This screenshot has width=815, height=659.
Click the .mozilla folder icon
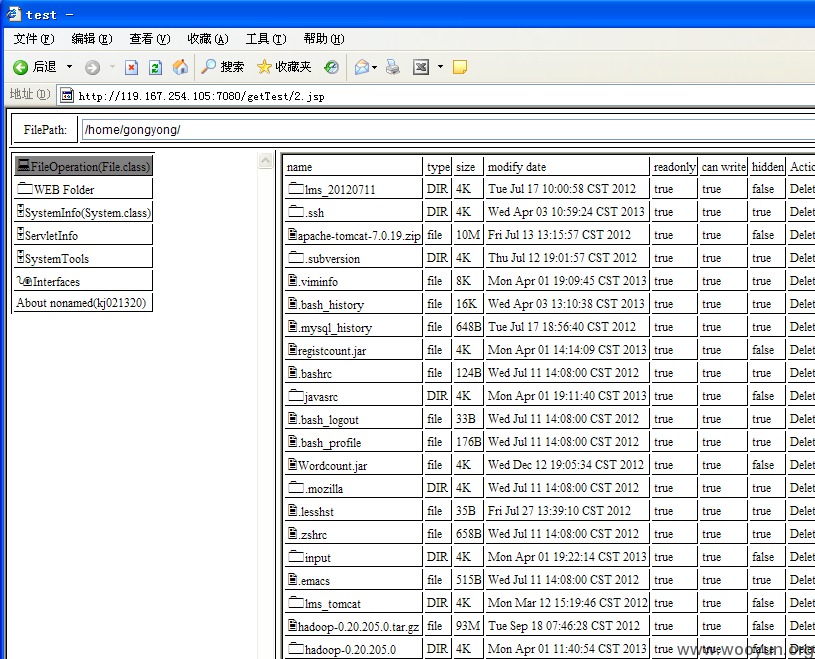point(296,487)
